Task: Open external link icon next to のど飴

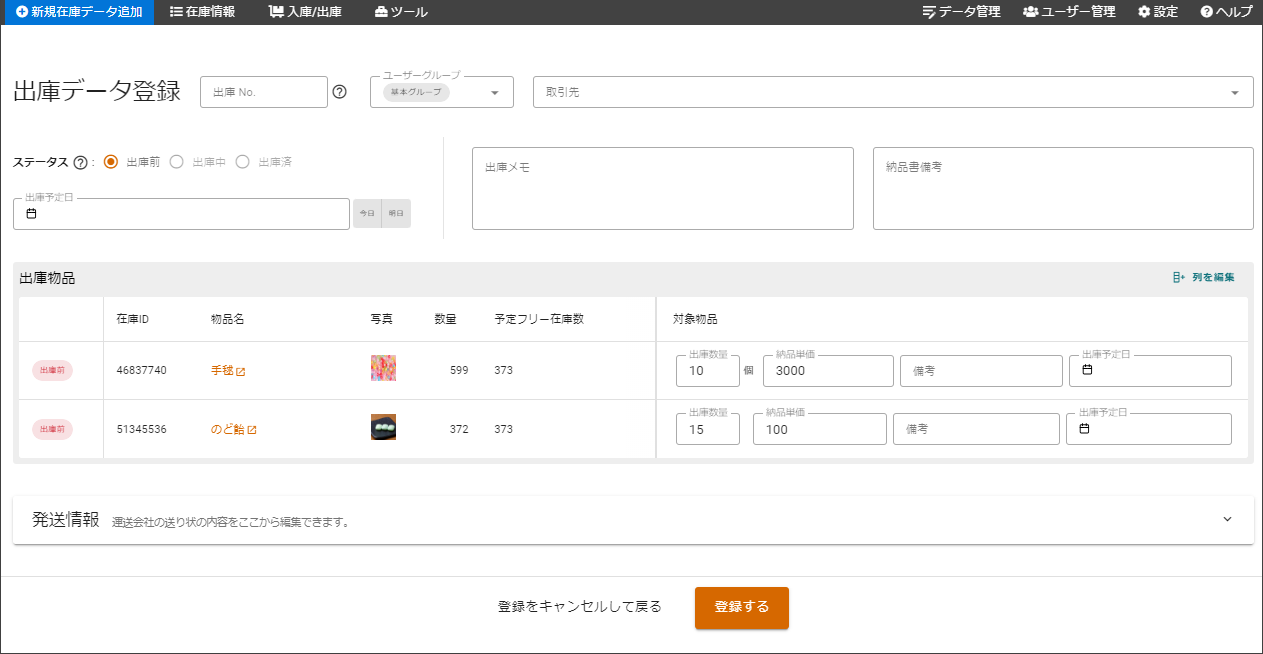Action: pos(252,430)
